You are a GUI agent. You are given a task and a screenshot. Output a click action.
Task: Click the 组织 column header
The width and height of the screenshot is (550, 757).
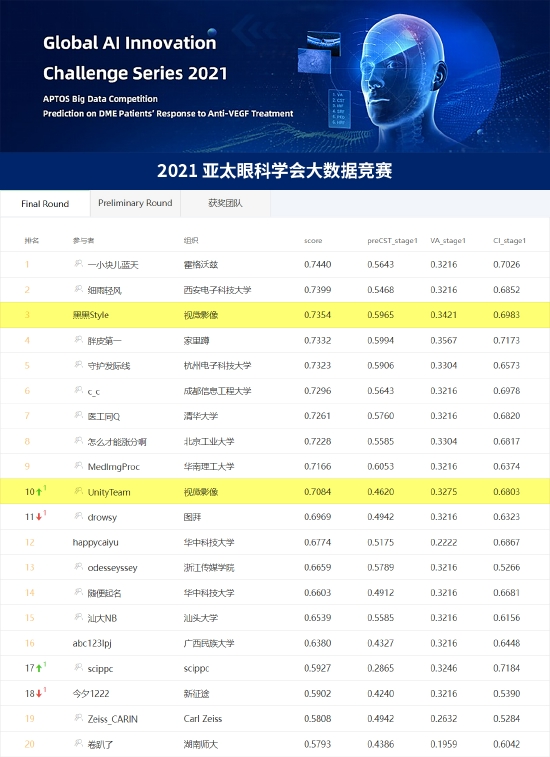point(191,240)
